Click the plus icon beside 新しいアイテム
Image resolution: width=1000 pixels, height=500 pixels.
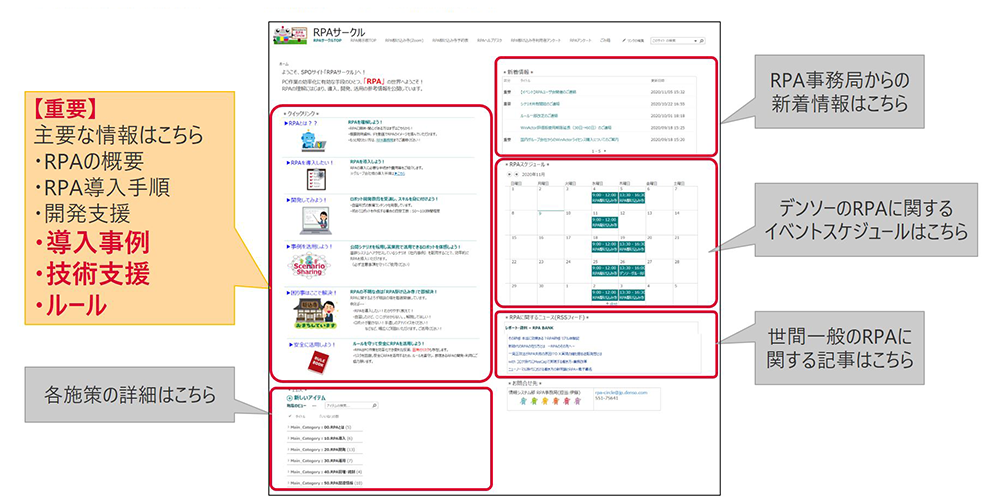coord(290,397)
